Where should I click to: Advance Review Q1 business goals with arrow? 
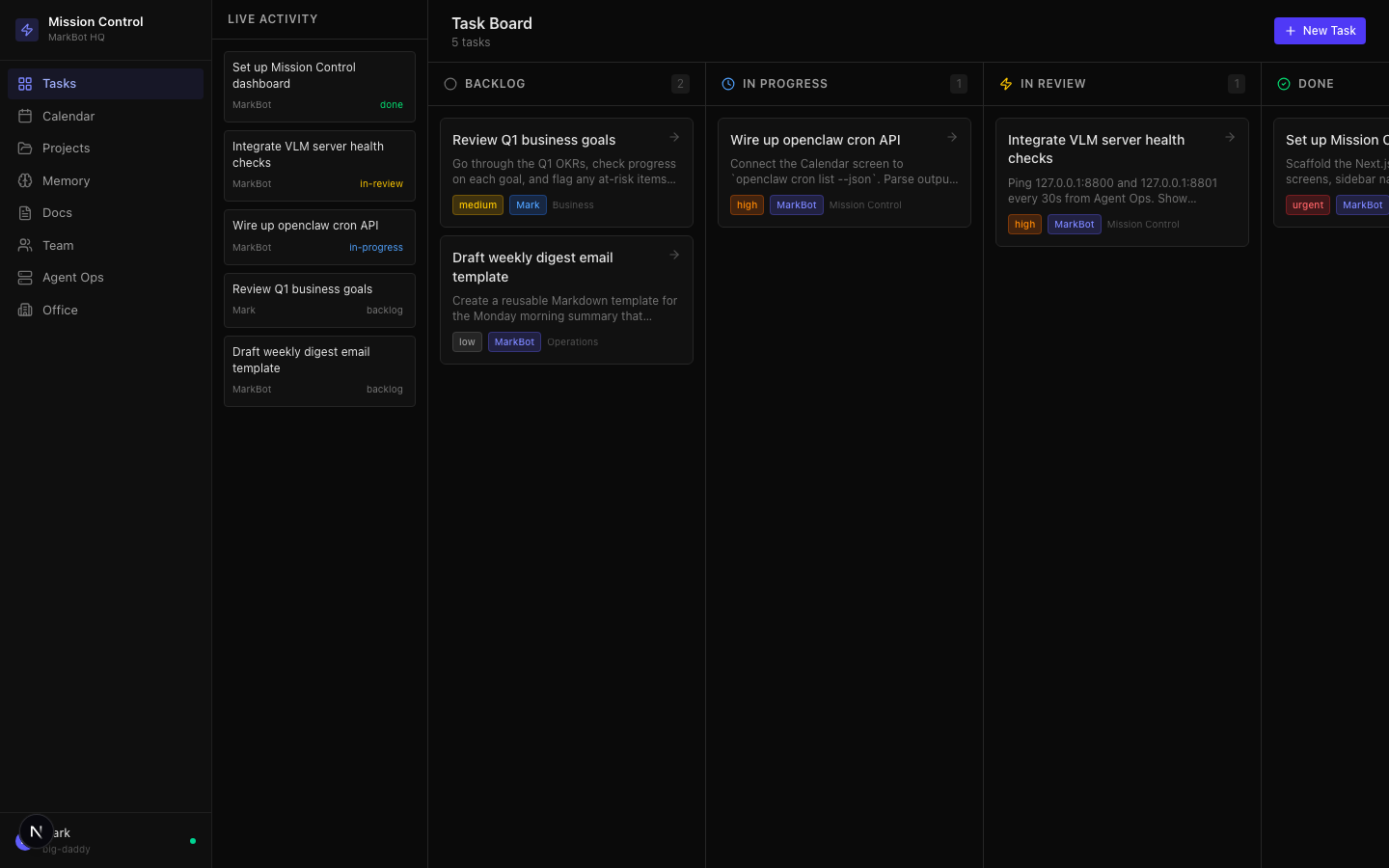point(674,138)
